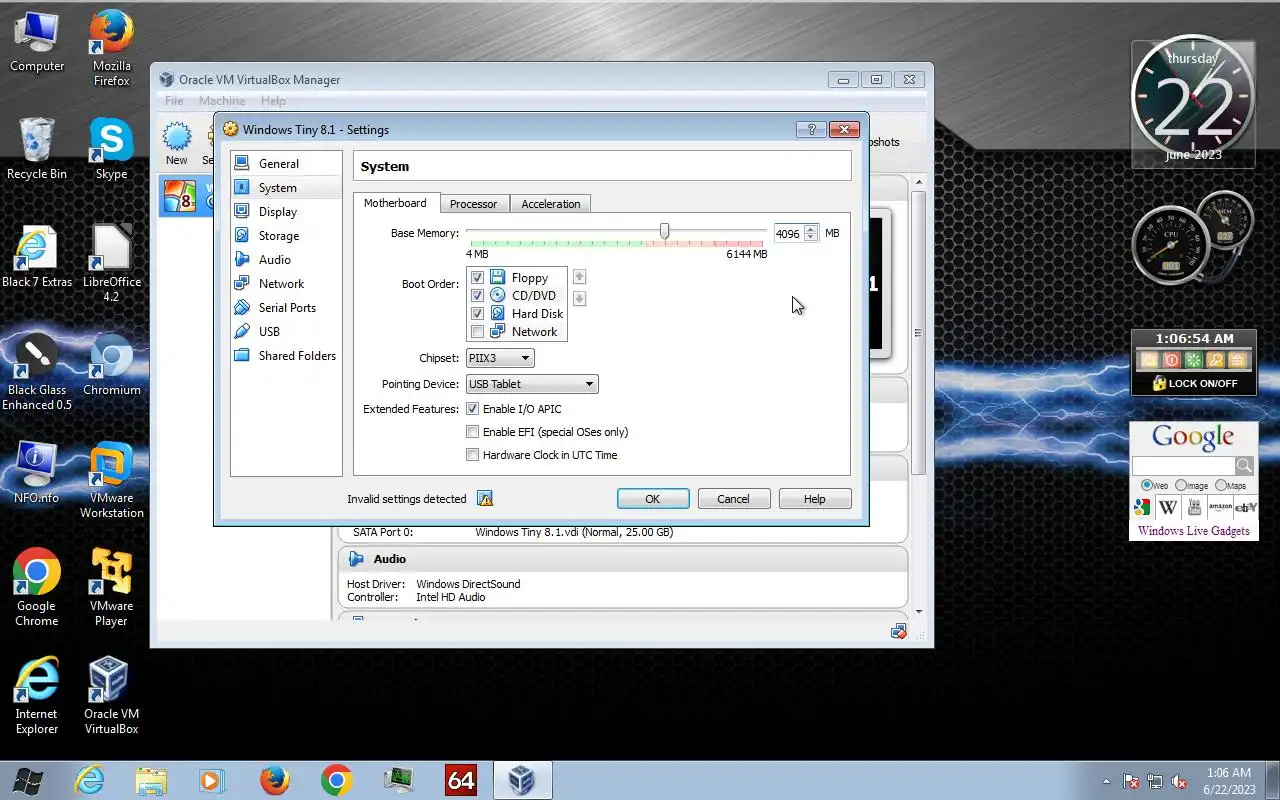
Task: Click the Cancel button in settings
Action: [x=733, y=499]
